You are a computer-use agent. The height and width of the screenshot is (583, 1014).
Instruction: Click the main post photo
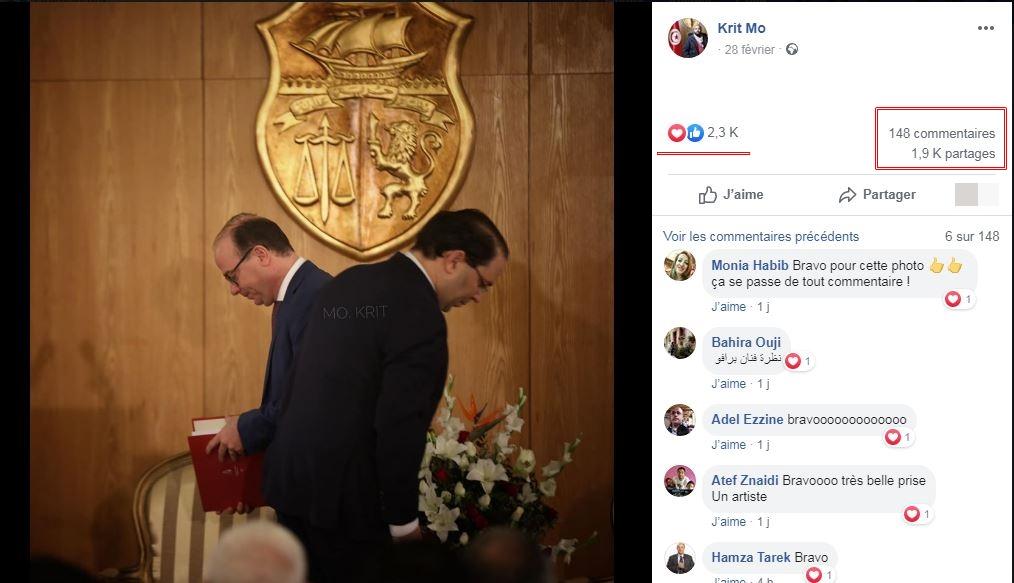coord(322,290)
